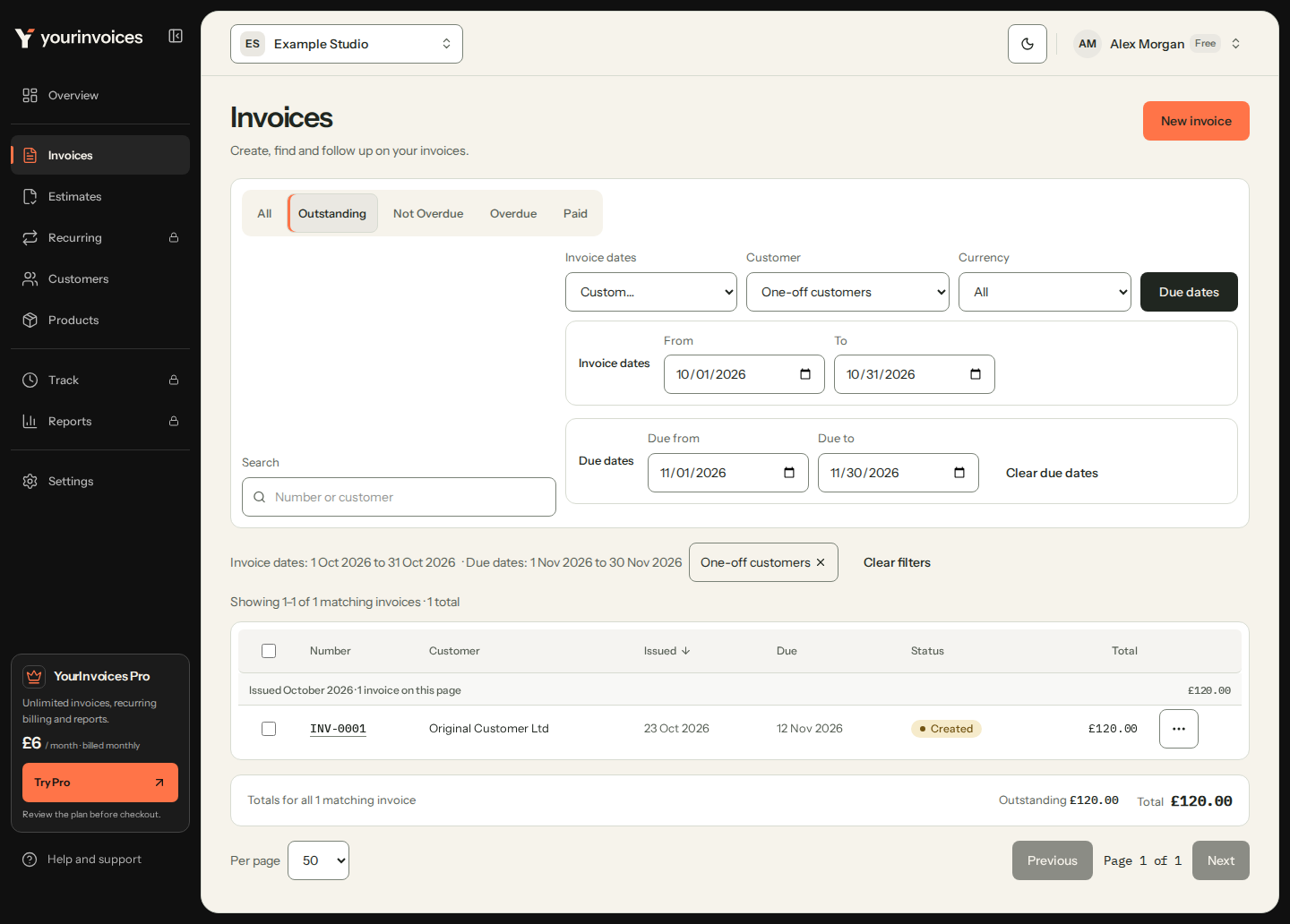This screenshot has width=1290, height=924.
Task: Click Clear filters
Action: [897, 562]
